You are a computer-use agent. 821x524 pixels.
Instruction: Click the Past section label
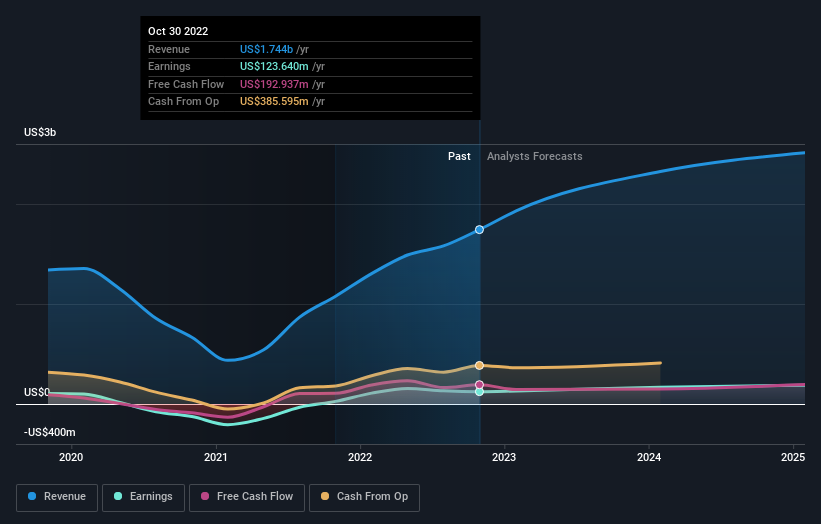[x=459, y=156]
